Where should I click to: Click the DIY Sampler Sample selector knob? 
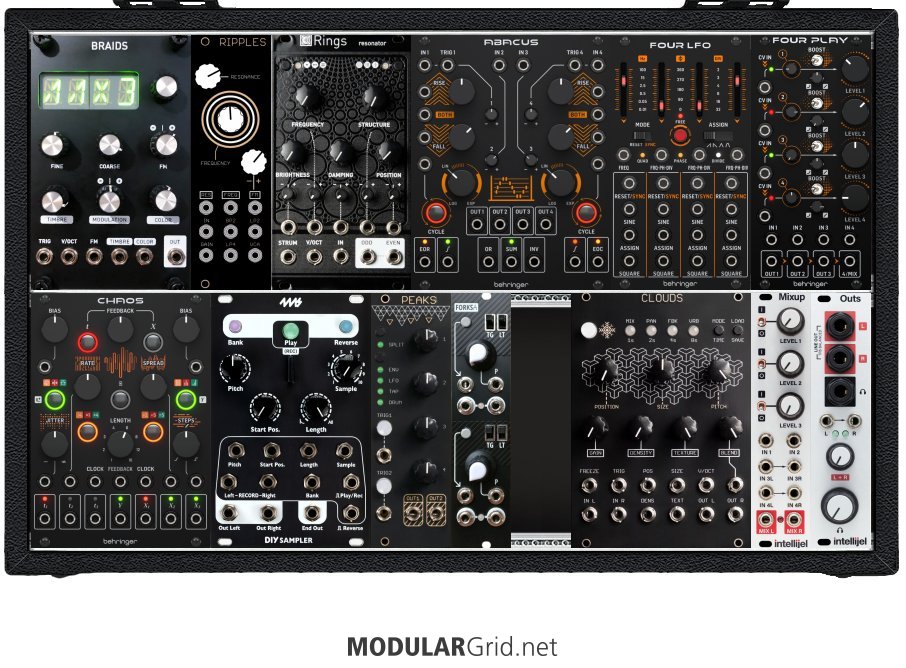346,369
